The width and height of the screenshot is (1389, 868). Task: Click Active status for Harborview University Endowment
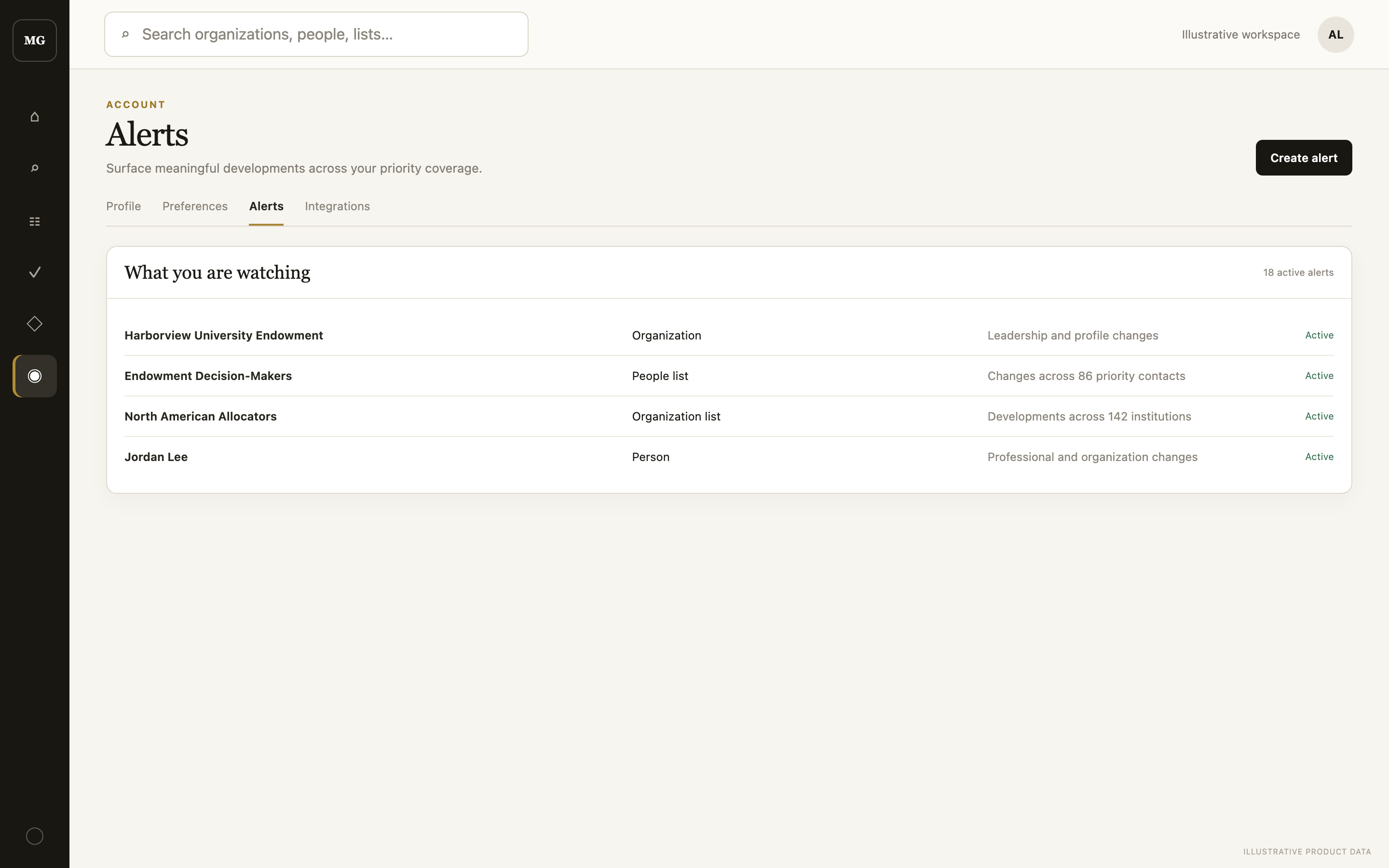point(1319,335)
